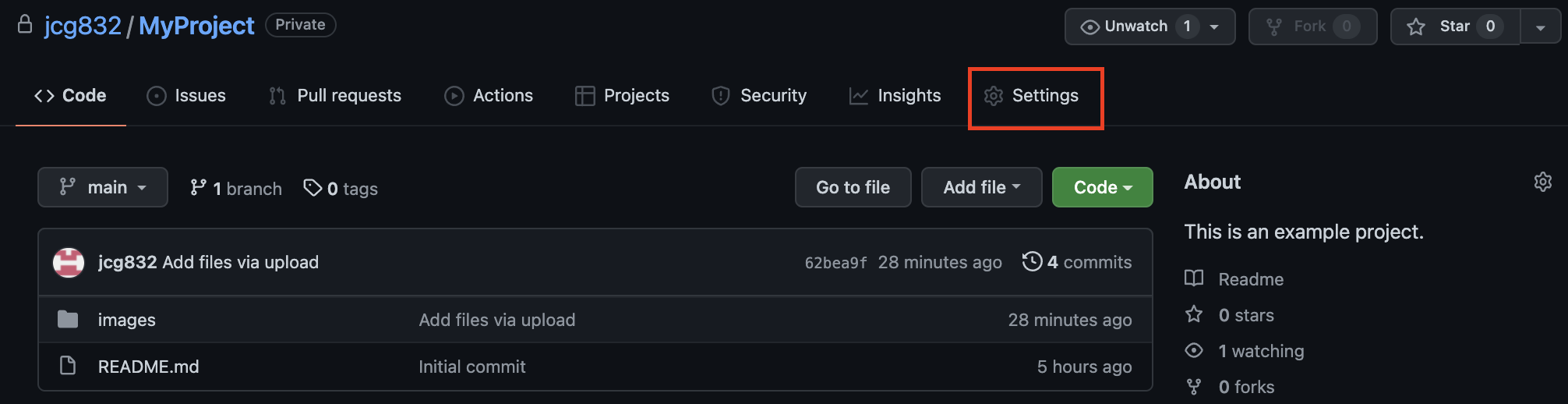Click the jcg832 avatar in commit row
Screen dimensions: 1568x404
point(69,262)
